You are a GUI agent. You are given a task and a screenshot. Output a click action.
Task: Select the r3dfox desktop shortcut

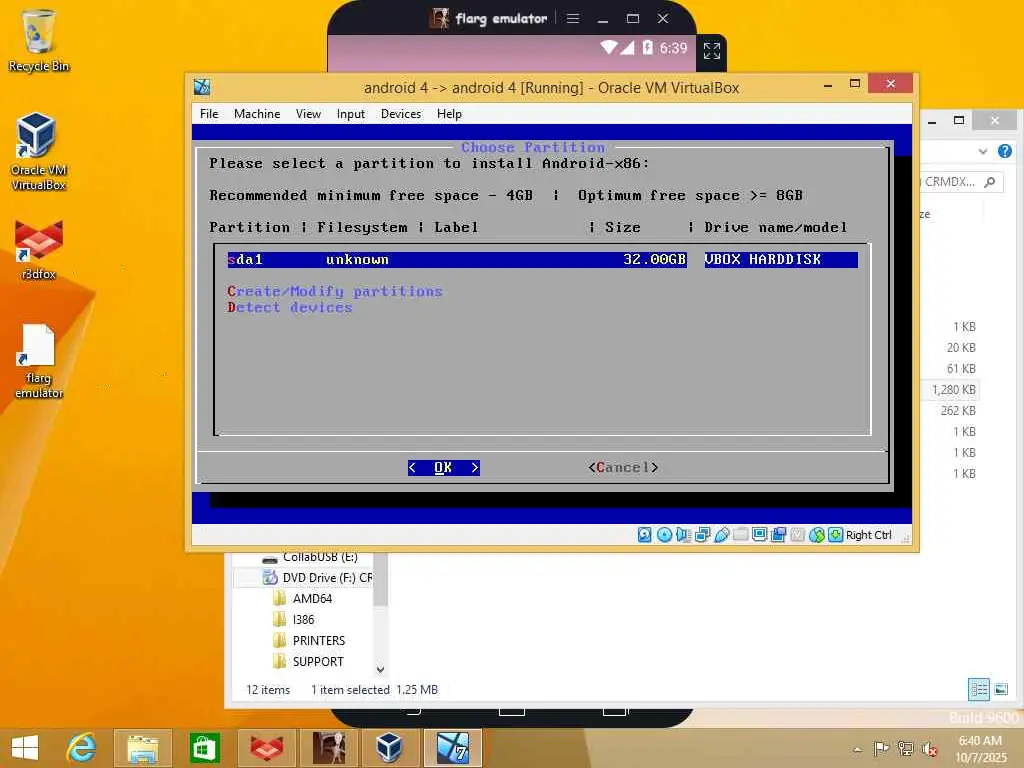coord(39,250)
